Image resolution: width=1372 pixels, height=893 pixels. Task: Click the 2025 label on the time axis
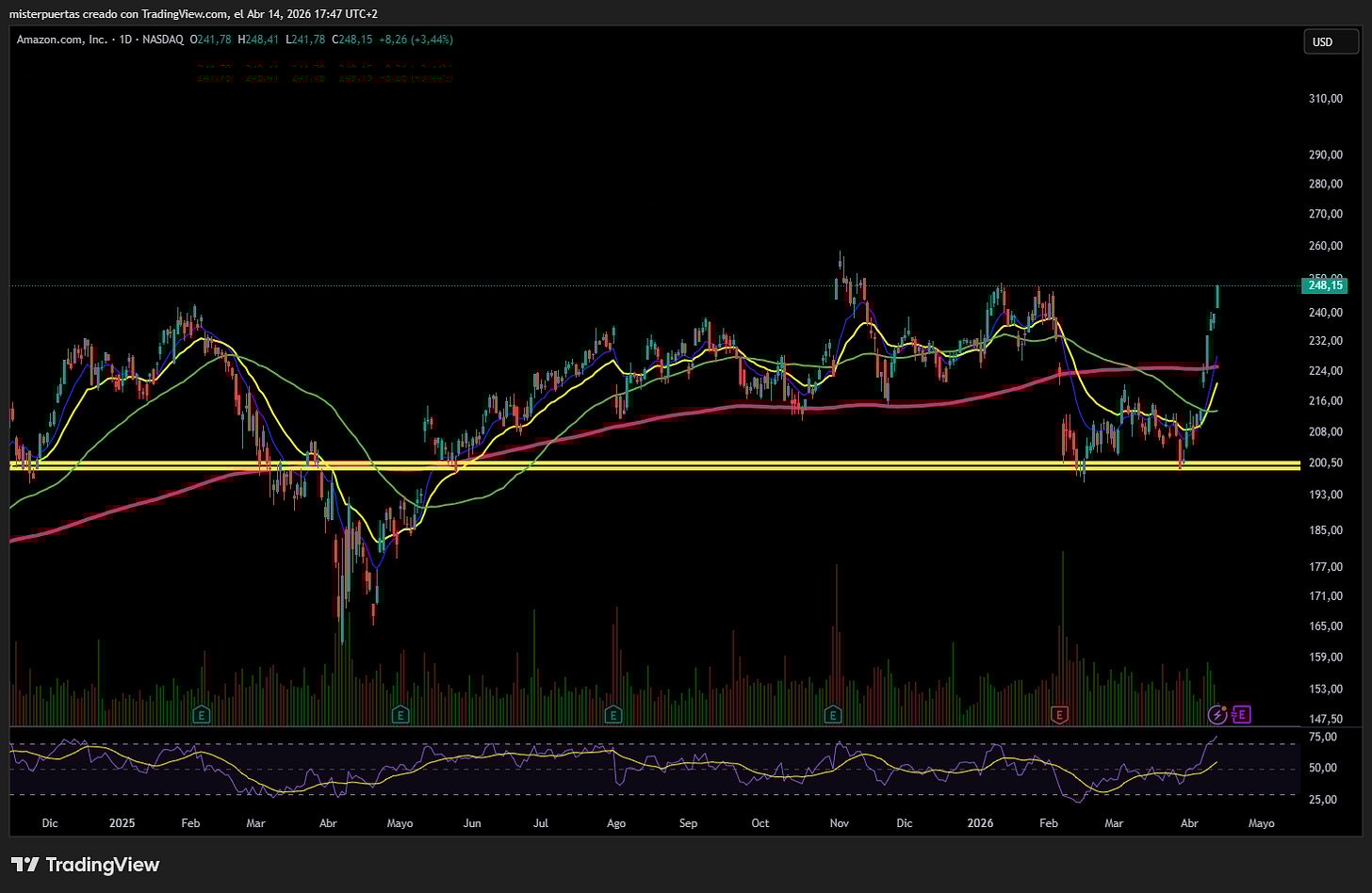[122, 823]
